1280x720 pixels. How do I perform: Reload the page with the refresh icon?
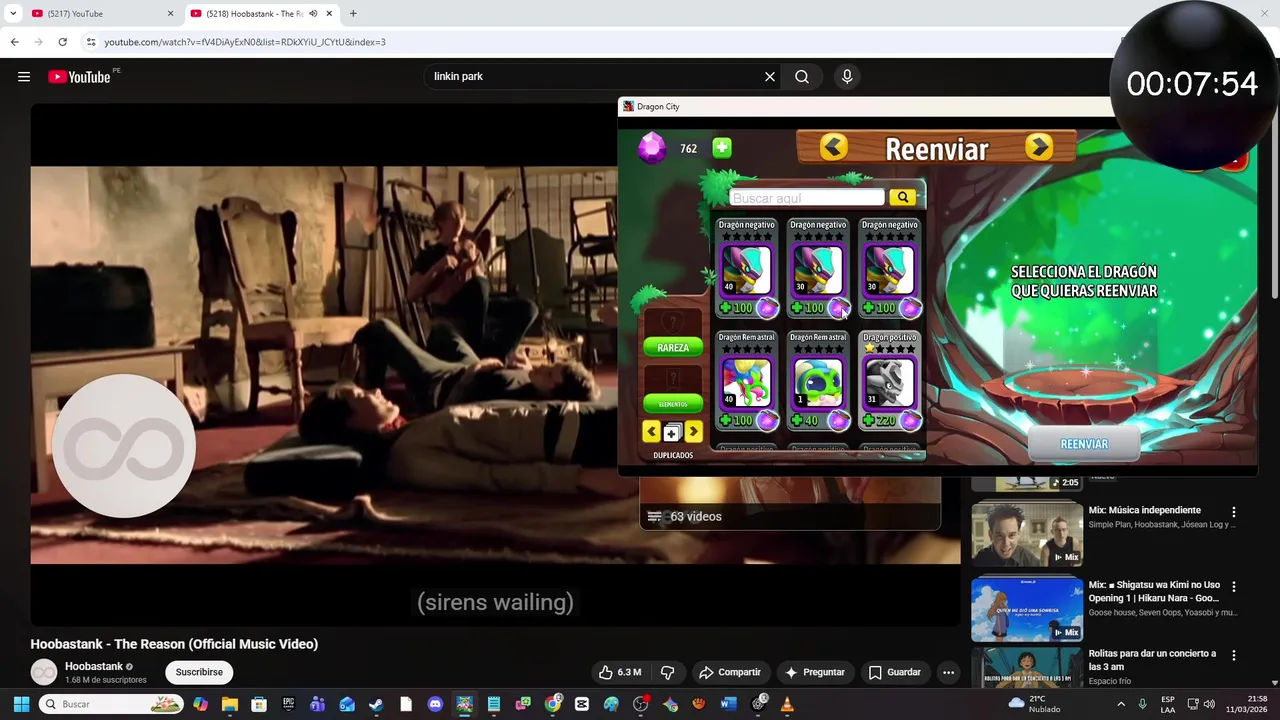point(62,42)
